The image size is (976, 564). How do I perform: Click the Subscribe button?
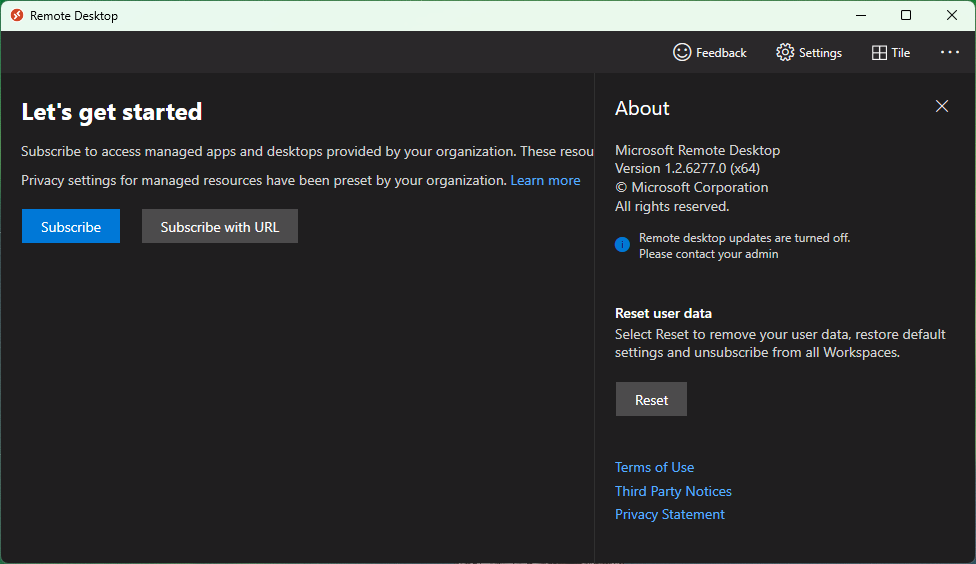(x=71, y=226)
